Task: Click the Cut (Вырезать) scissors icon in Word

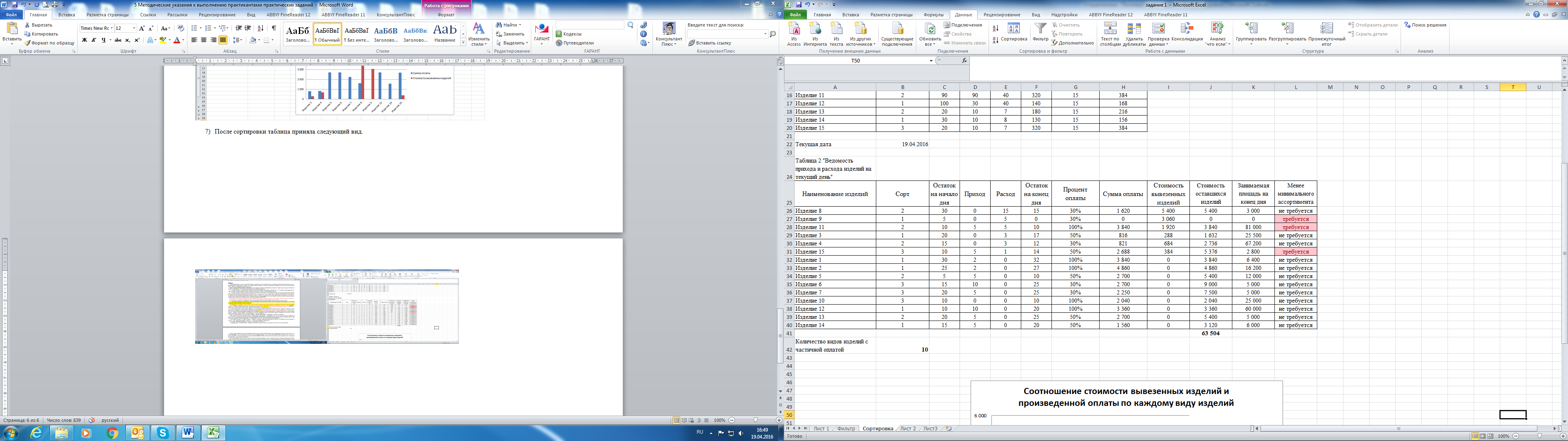Action: tap(27, 25)
